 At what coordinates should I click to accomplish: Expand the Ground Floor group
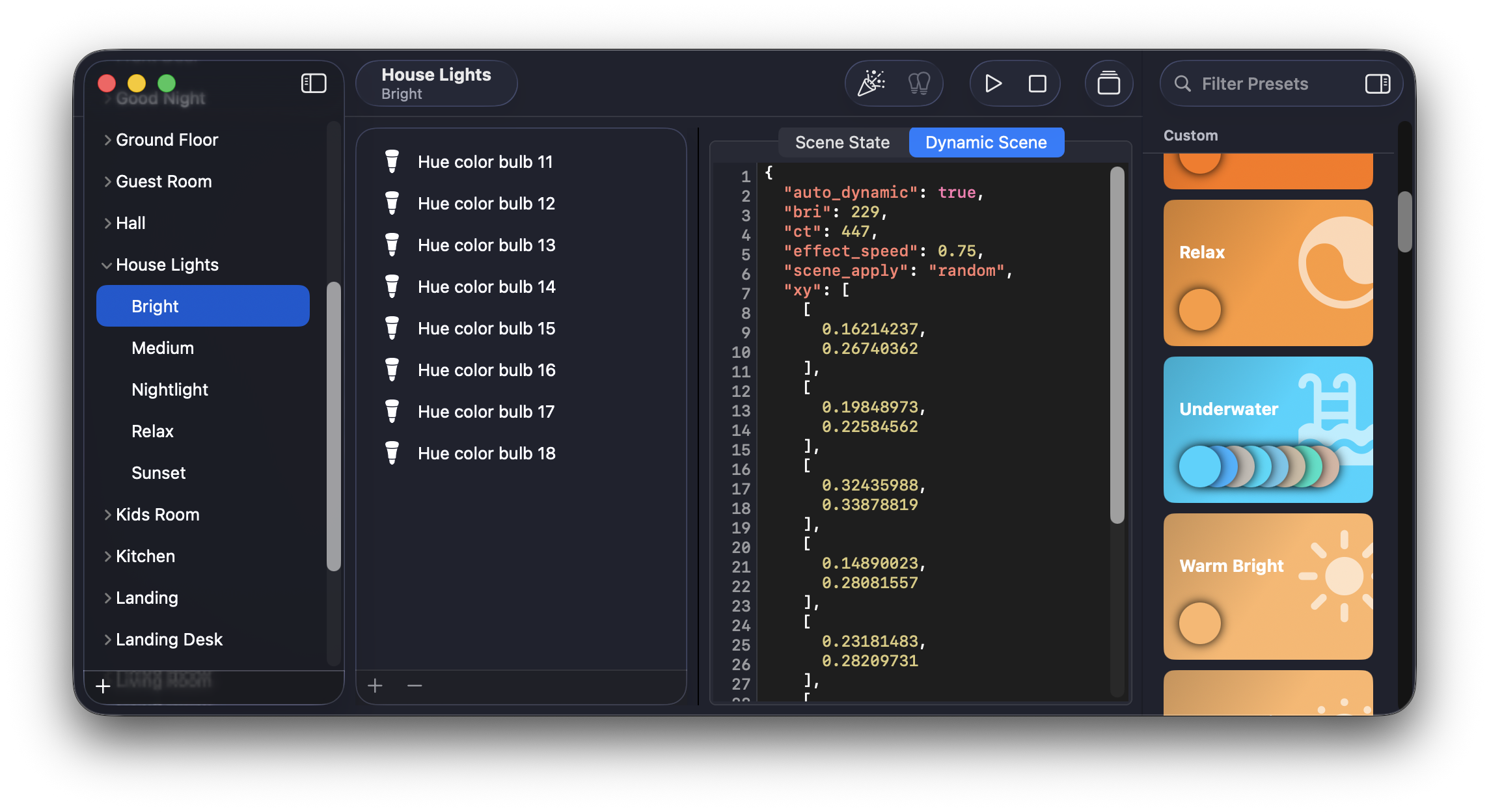click(x=107, y=140)
